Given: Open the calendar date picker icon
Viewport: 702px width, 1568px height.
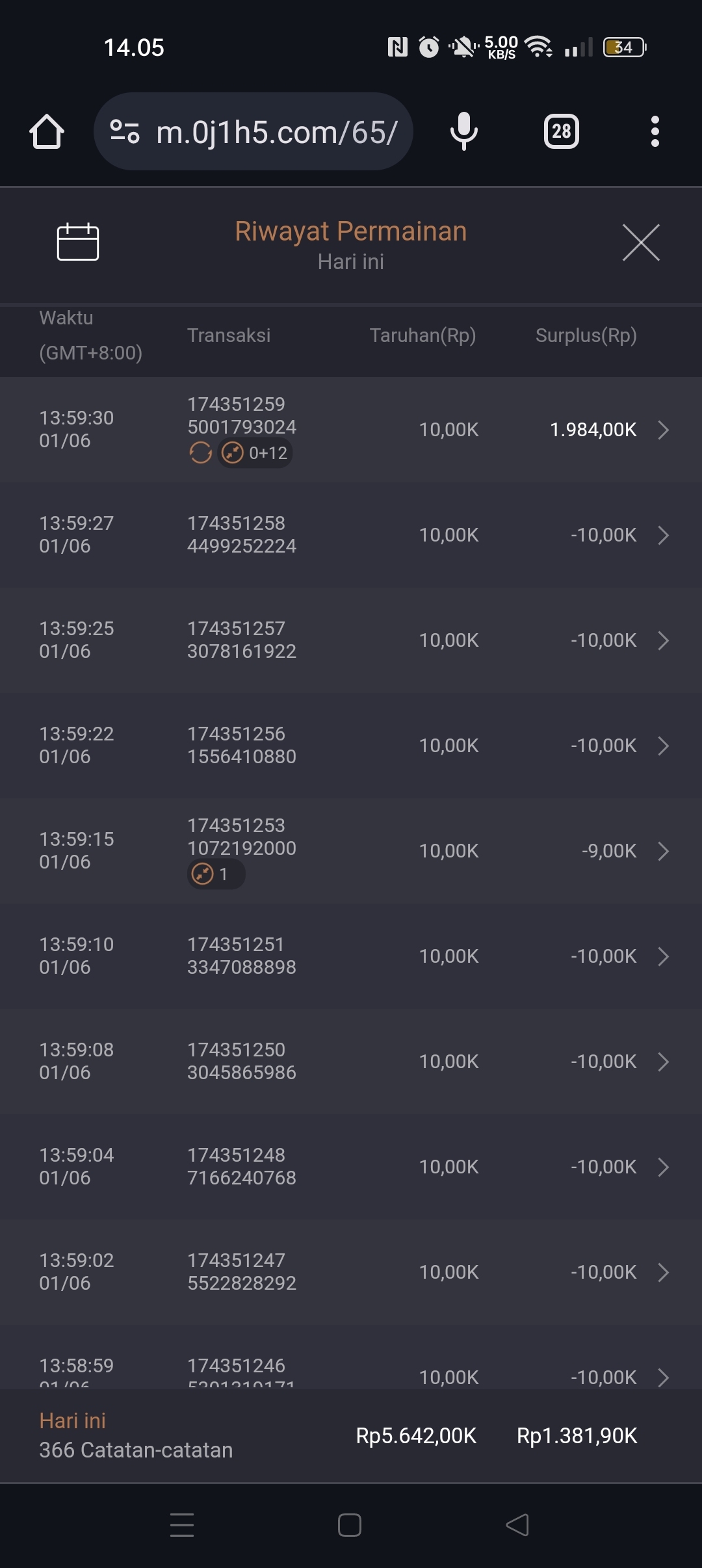Looking at the screenshot, I should (78, 242).
